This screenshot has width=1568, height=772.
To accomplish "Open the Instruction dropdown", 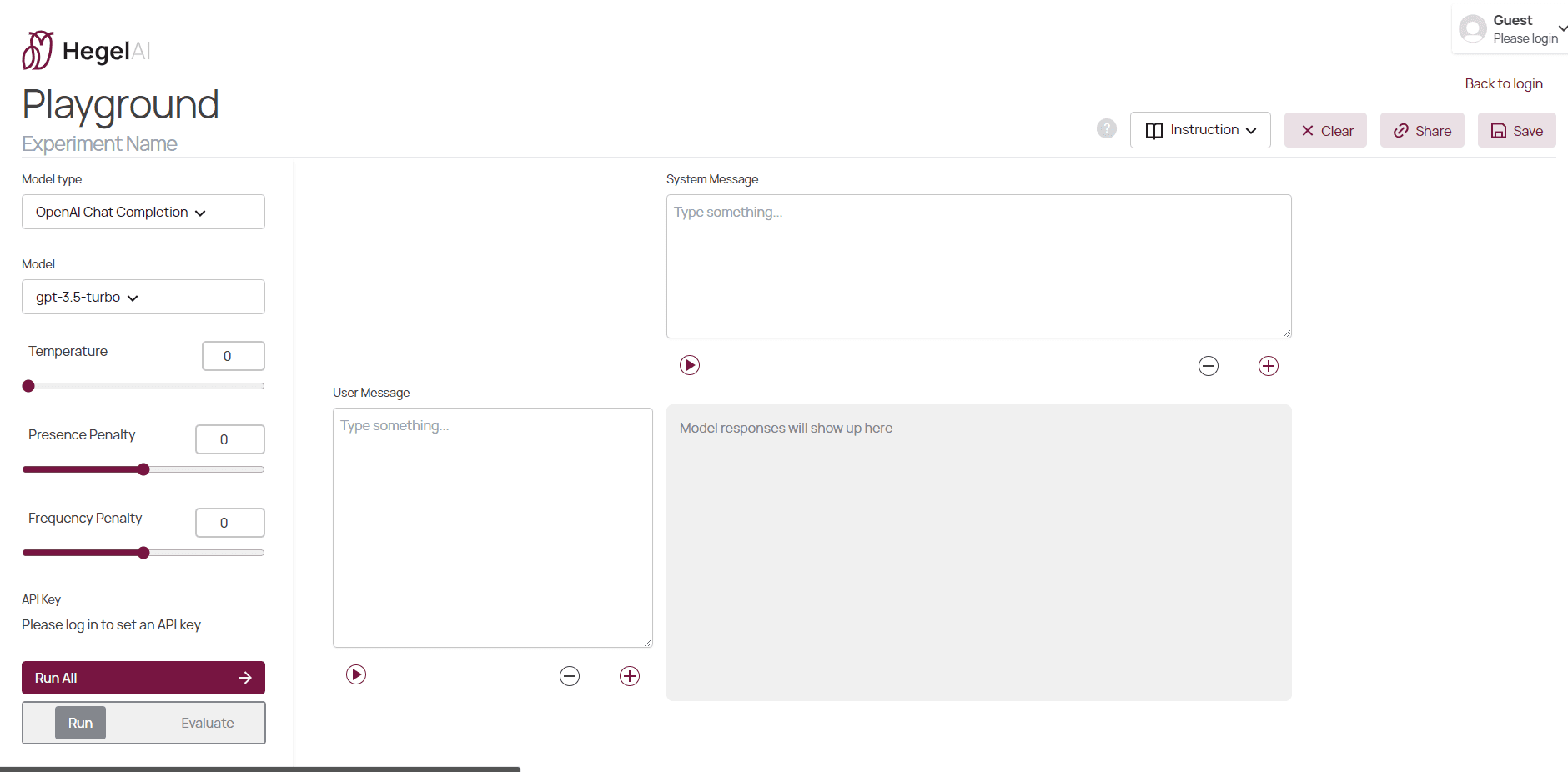I will pyautogui.click(x=1200, y=130).
